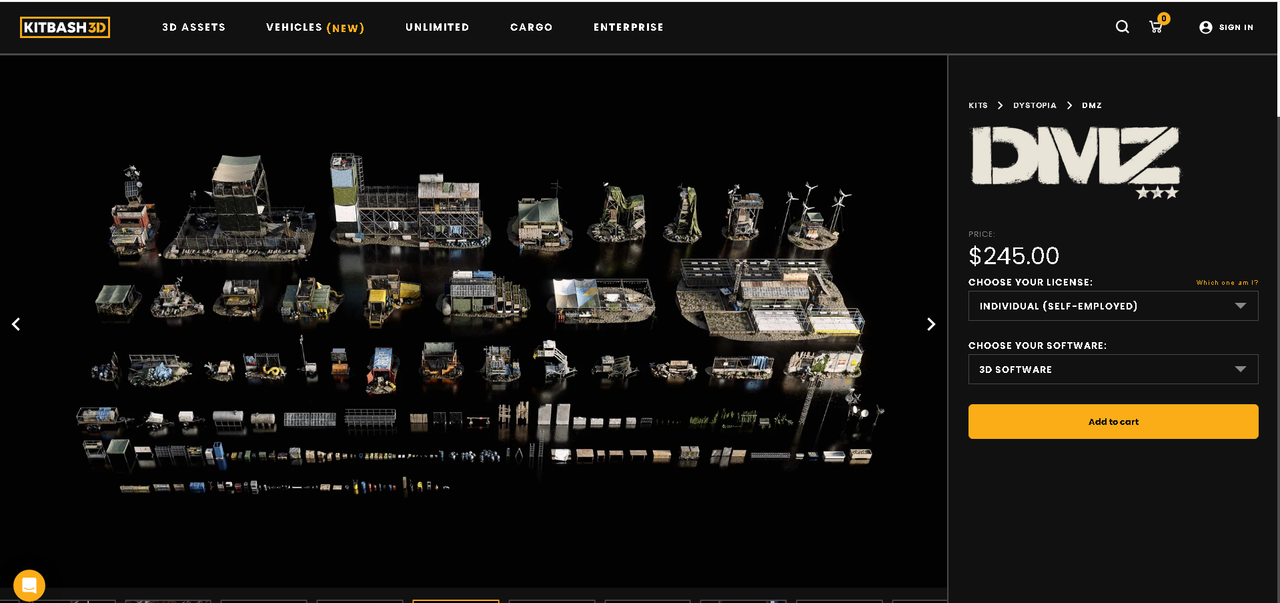Image resolution: width=1280 pixels, height=603 pixels.
Task: Show the next gallery image arrow
Action: pyautogui.click(x=931, y=324)
